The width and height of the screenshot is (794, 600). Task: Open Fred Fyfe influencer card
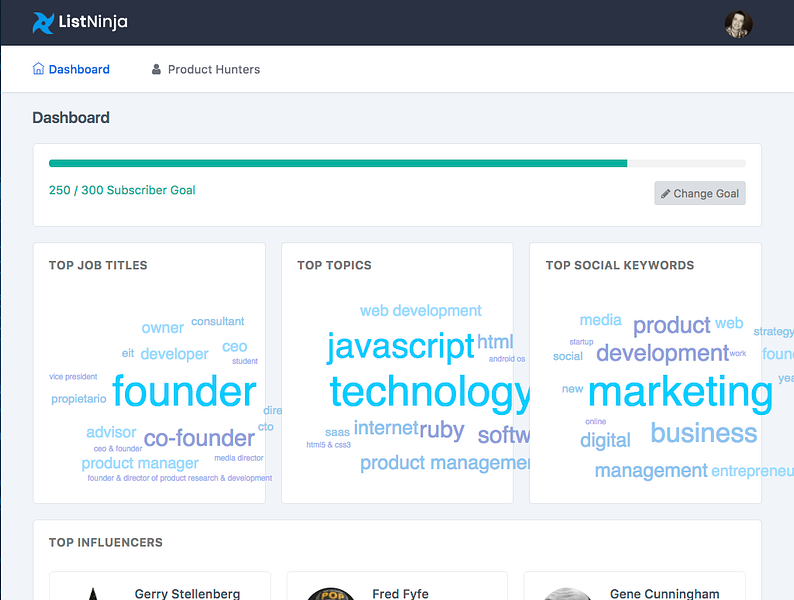click(x=398, y=586)
